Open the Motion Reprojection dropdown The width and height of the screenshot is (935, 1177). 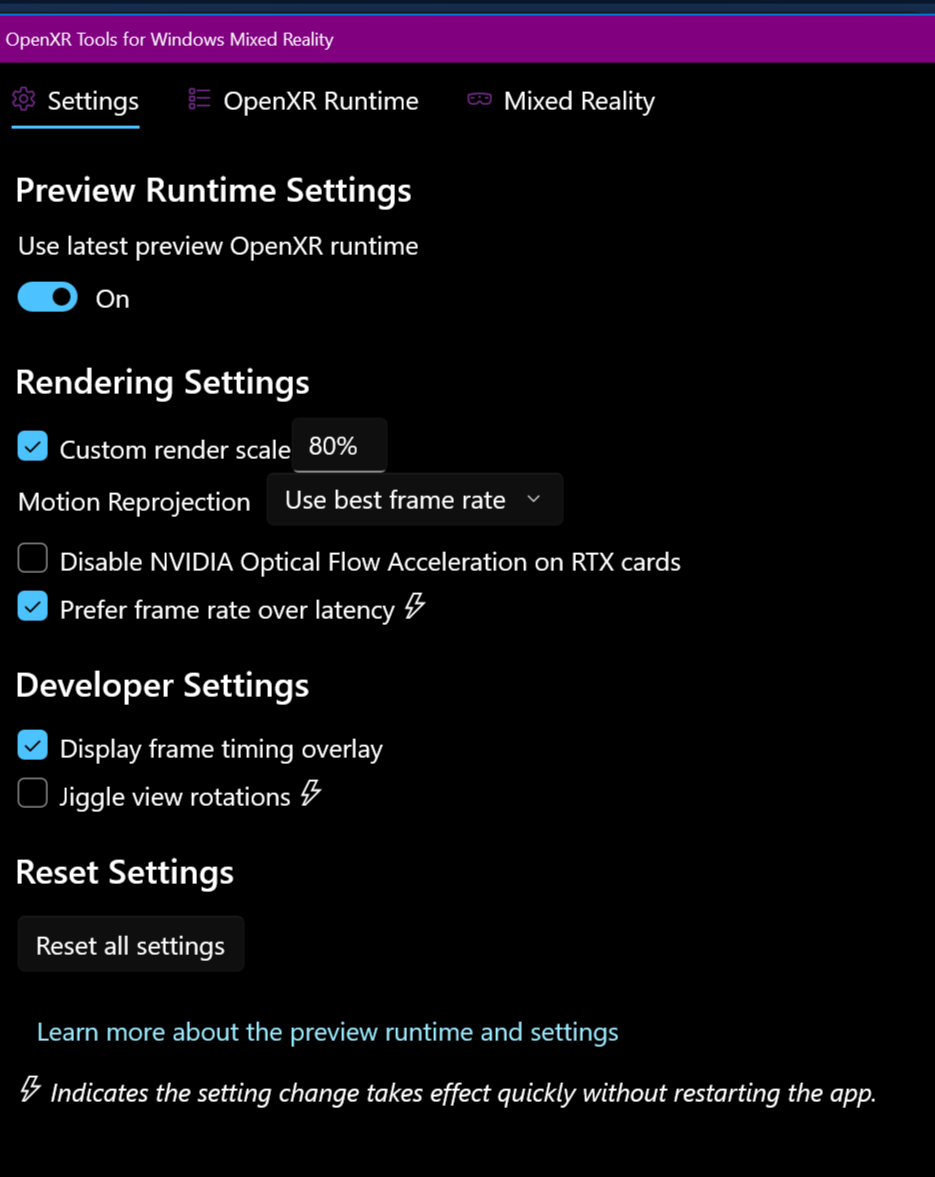(414, 500)
